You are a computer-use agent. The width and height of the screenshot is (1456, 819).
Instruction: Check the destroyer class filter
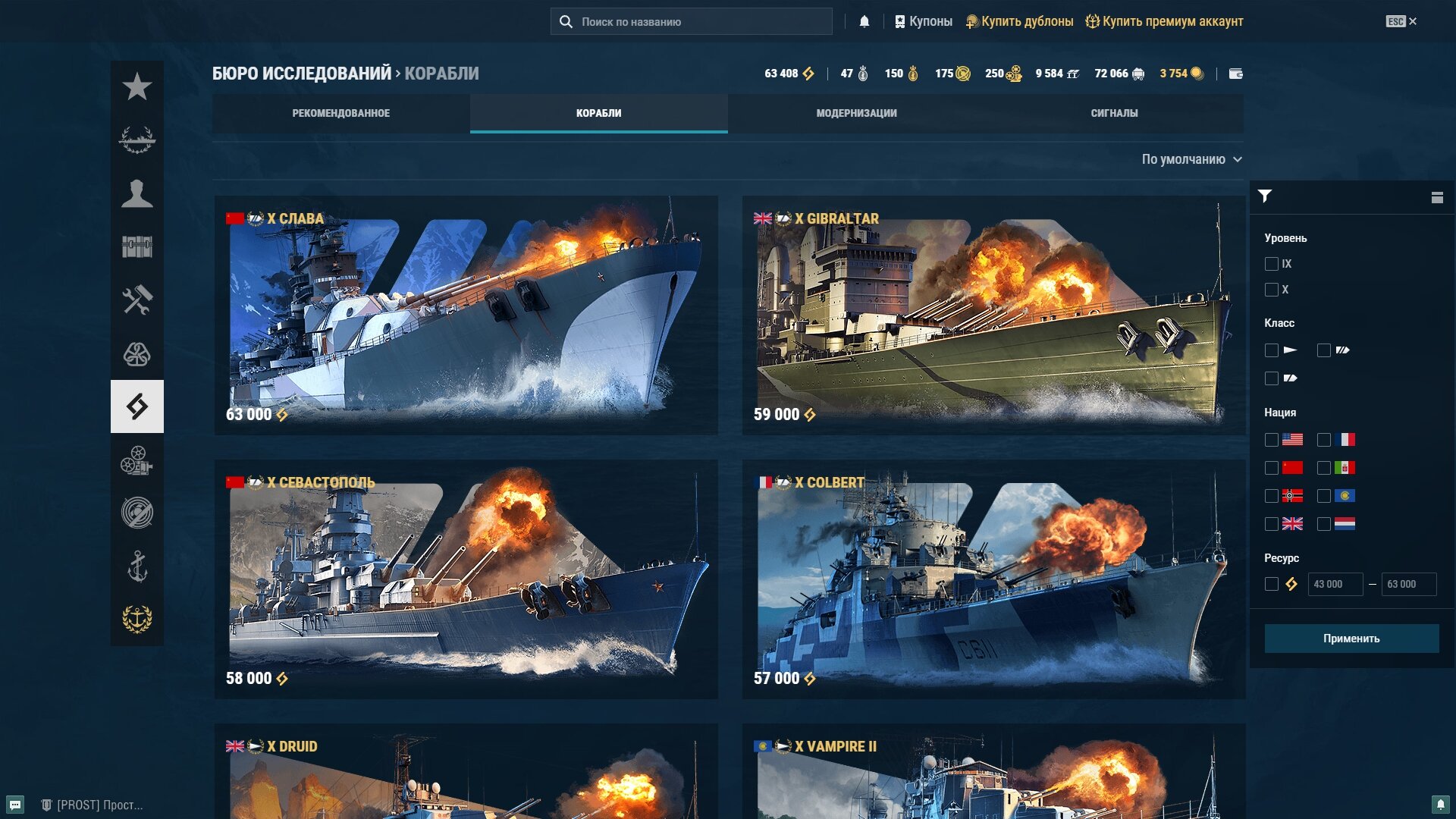tap(1272, 350)
